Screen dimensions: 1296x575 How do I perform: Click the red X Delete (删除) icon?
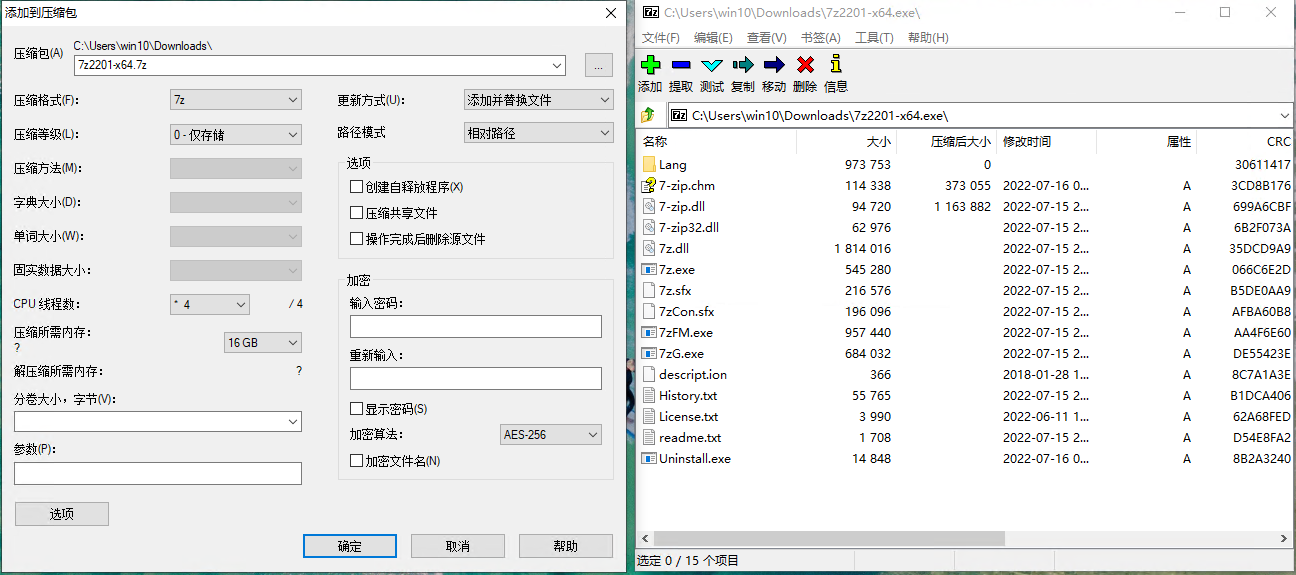coord(805,65)
